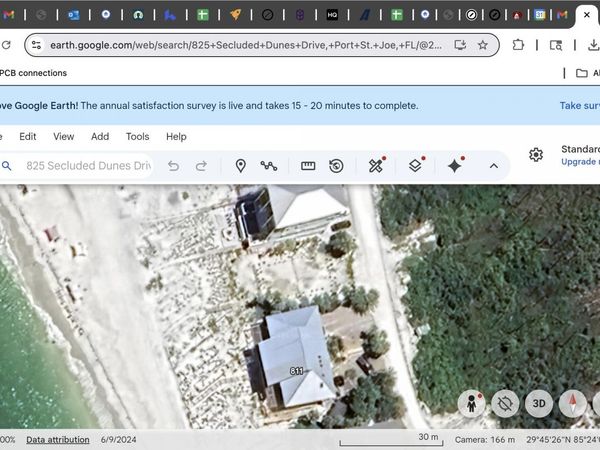Switch to the calendar 31 tab
The width and height of the screenshot is (600, 450).
point(540,15)
